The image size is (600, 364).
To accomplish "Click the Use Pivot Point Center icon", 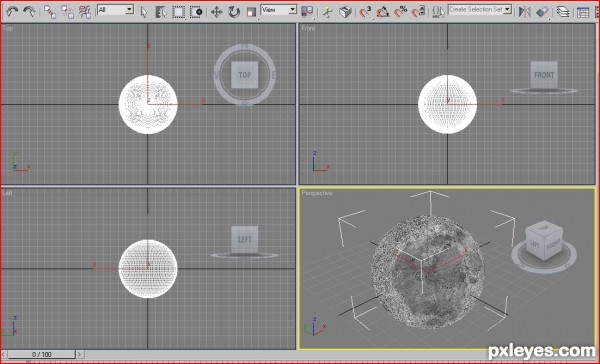I will (307, 12).
